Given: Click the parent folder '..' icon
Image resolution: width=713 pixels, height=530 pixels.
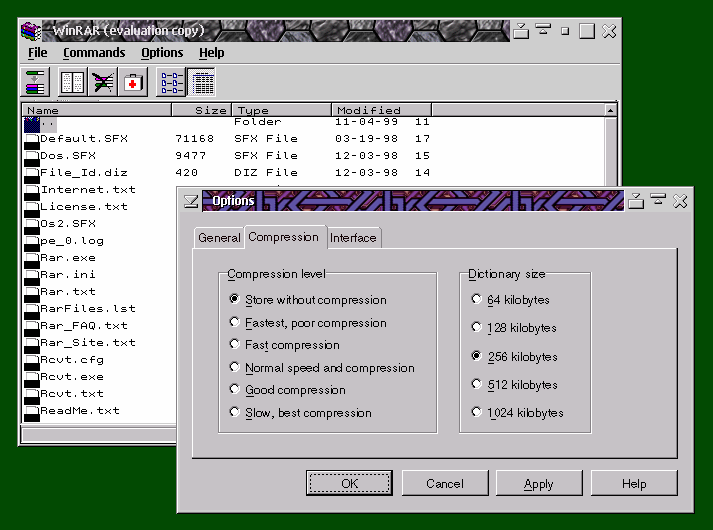Looking at the screenshot, I should 31,125.
